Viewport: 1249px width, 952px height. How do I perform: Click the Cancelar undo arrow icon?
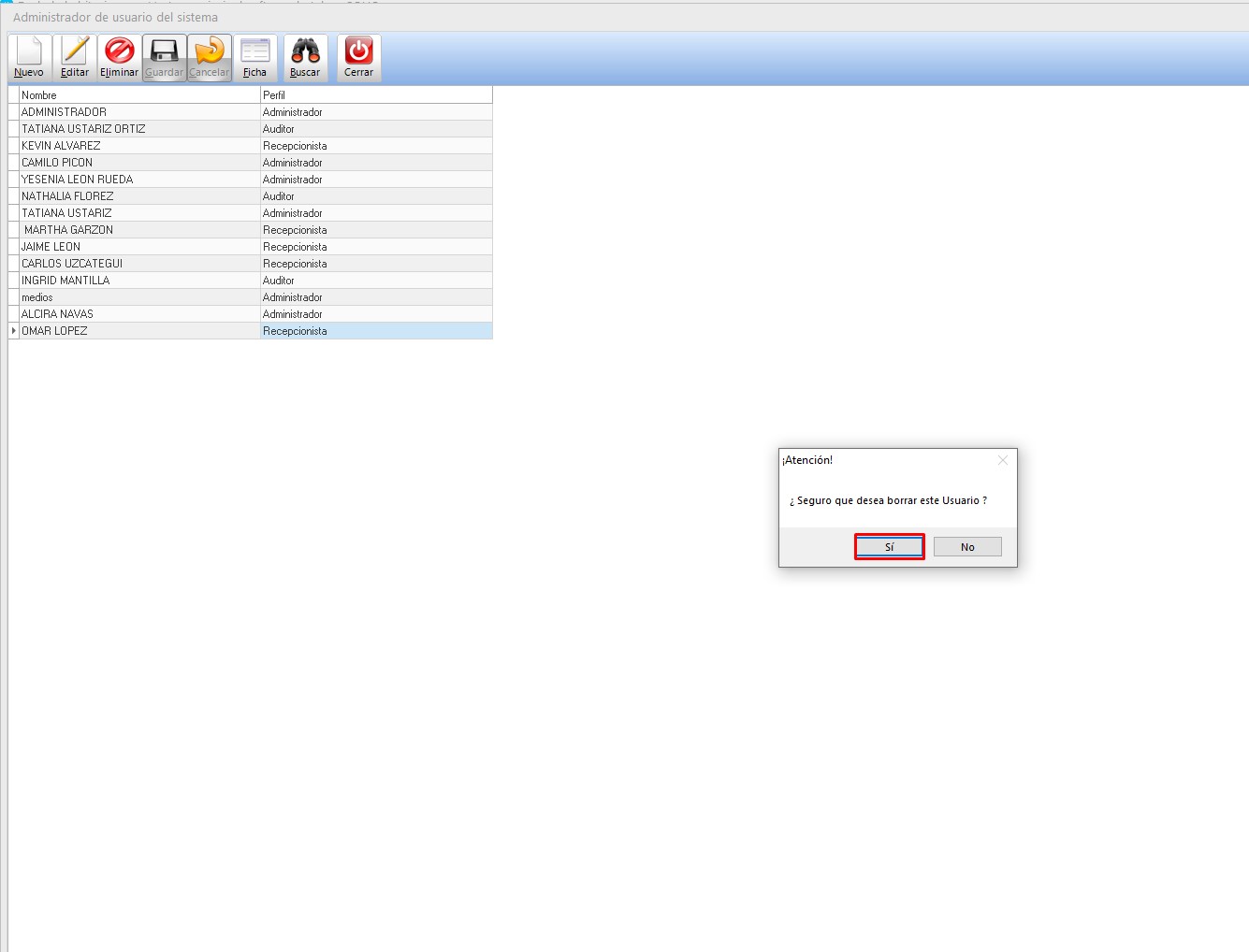[x=210, y=51]
